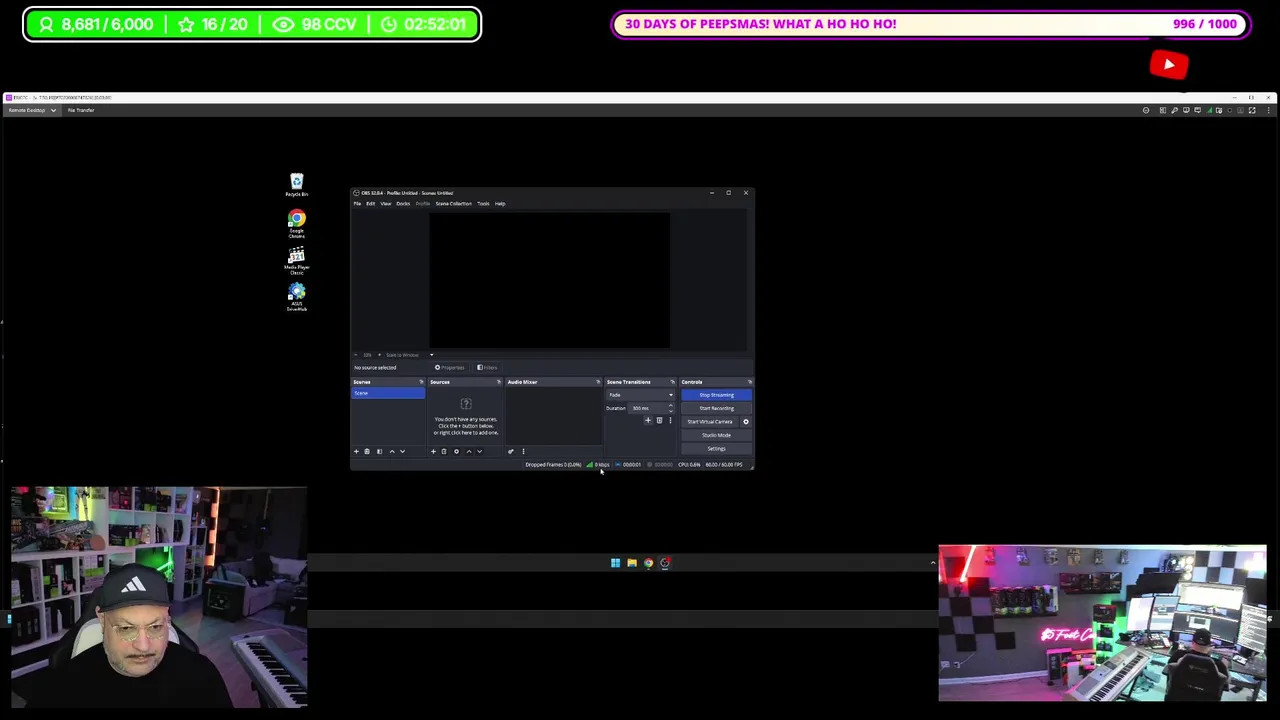The width and height of the screenshot is (1280, 720).
Task: Float the Audio Mixer dock via header icon
Action: pyautogui.click(x=598, y=382)
